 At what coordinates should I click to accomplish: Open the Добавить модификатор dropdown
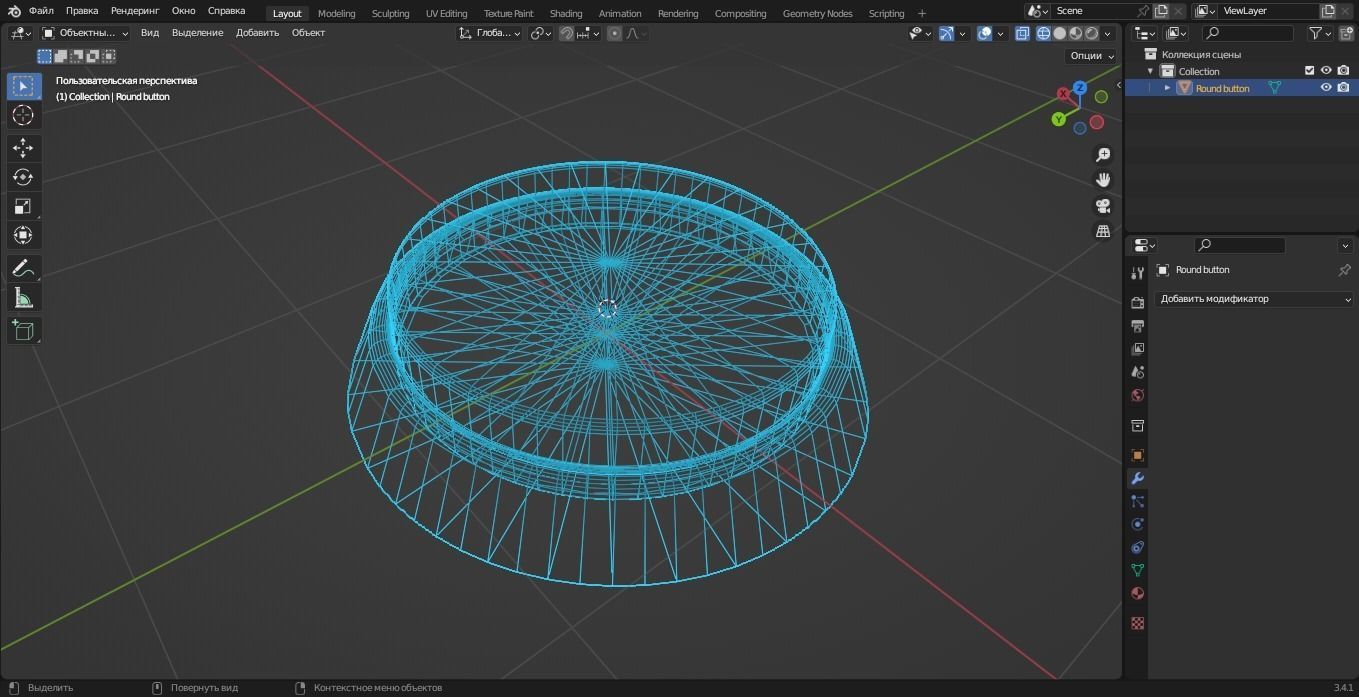click(1255, 298)
